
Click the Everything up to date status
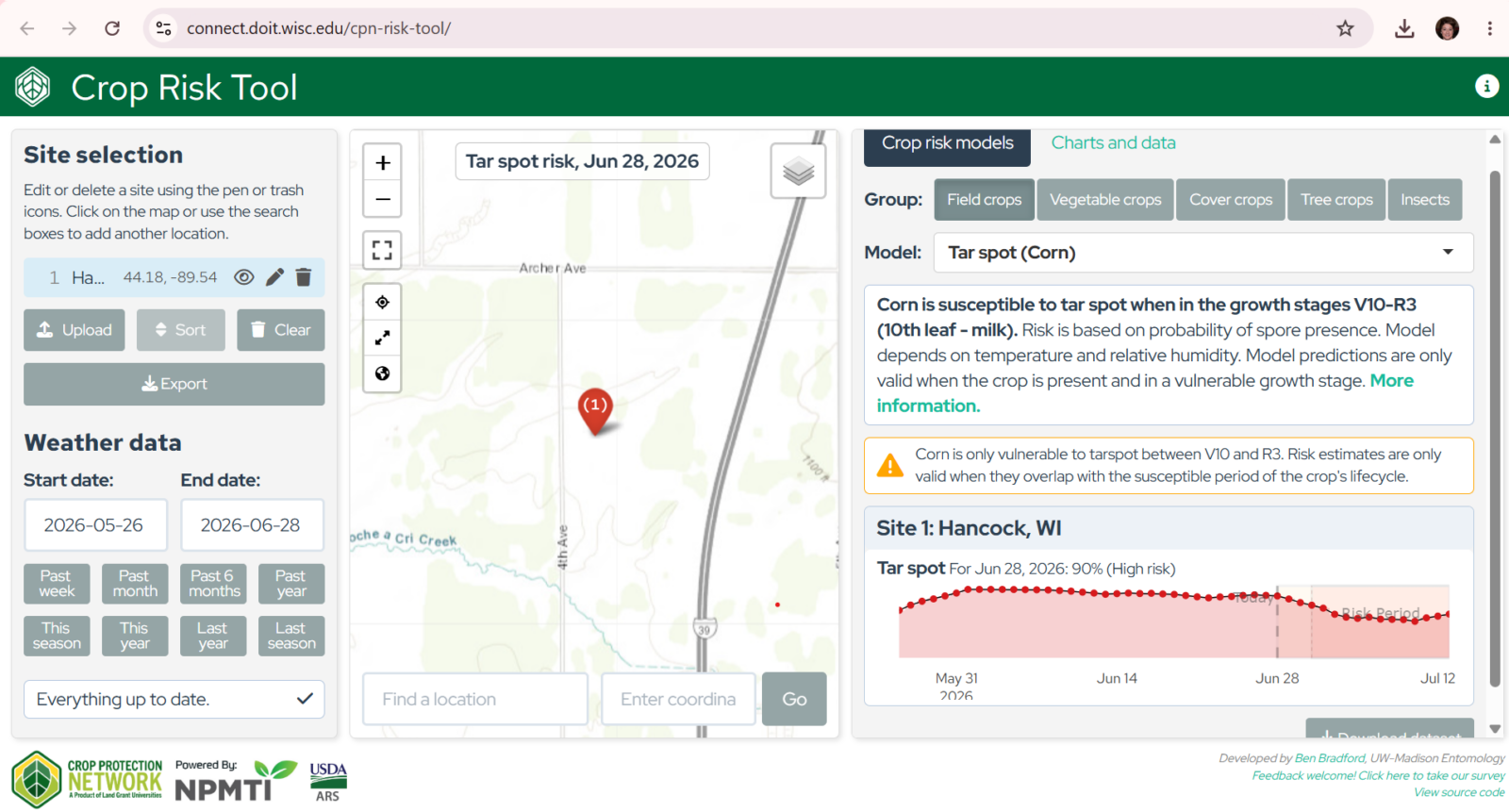(174, 699)
